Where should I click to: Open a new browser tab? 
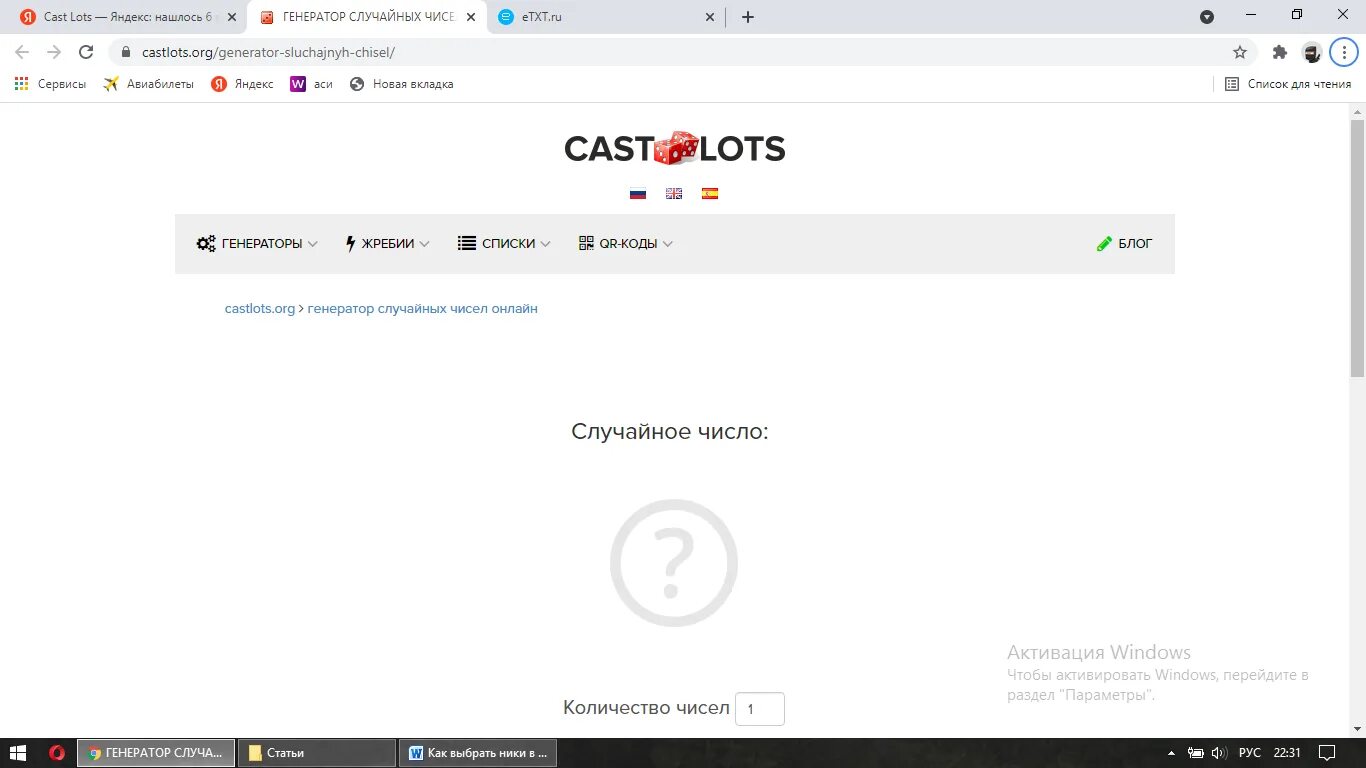coord(748,17)
